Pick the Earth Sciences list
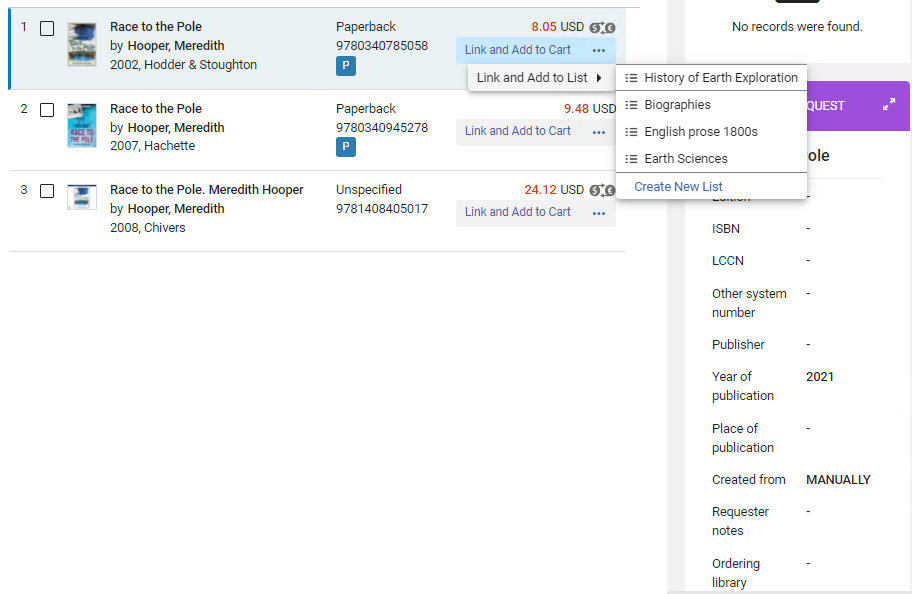The image size is (912, 594). click(685, 159)
